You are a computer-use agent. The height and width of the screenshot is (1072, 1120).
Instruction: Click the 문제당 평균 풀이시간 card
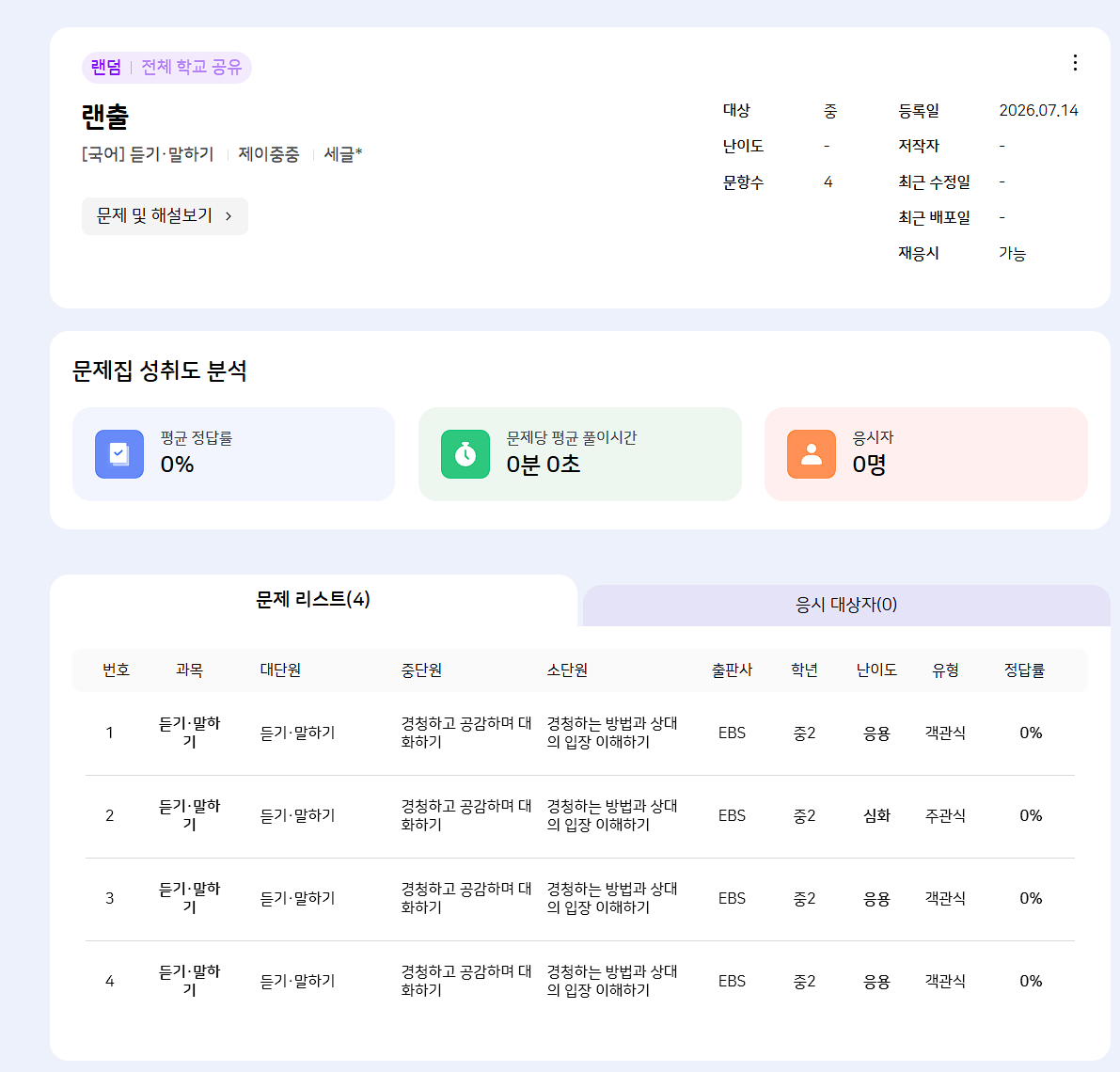[580, 454]
